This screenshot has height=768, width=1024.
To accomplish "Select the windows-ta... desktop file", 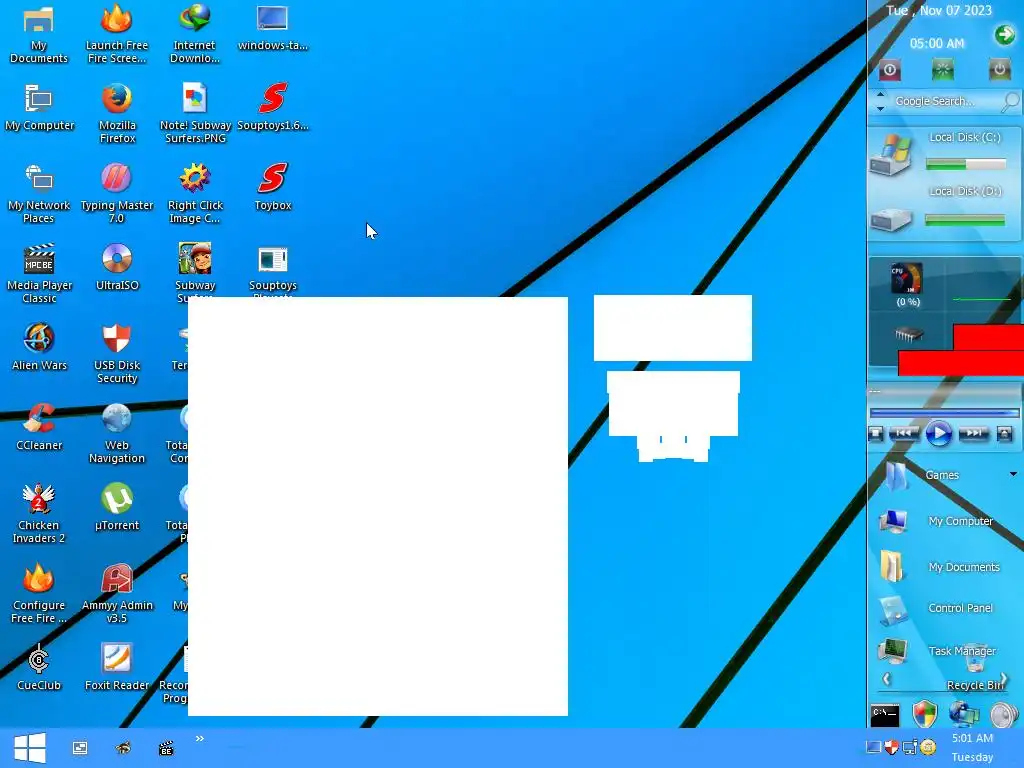I will (272, 28).
